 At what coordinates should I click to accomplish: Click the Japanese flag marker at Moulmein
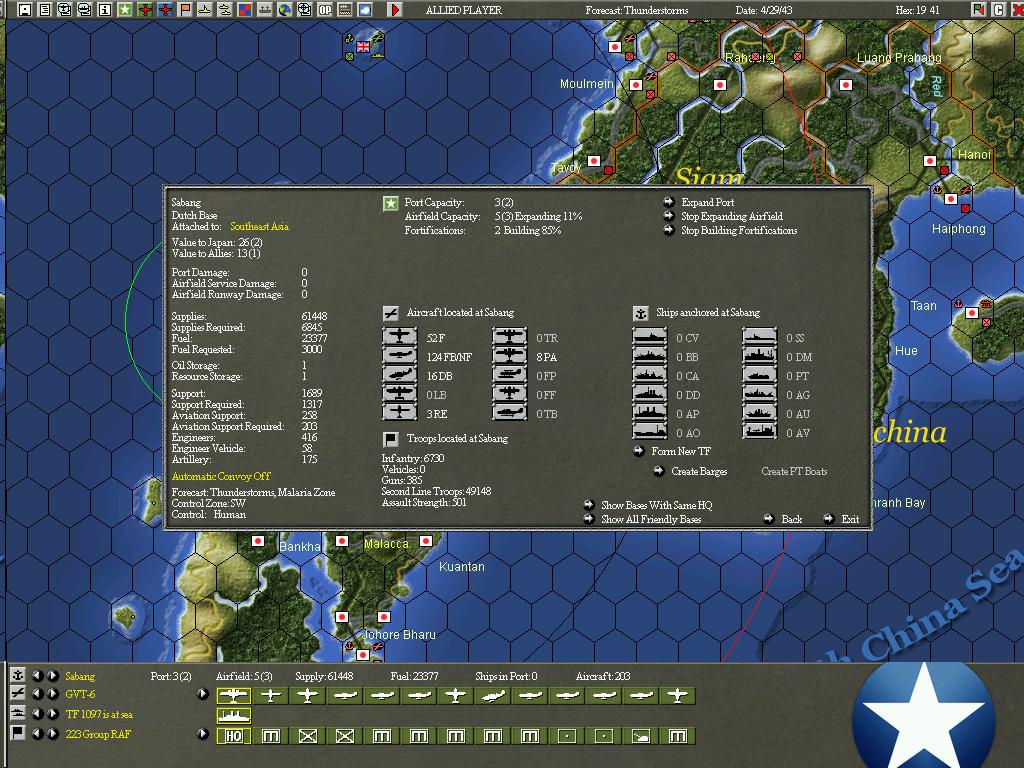point(635,85)
